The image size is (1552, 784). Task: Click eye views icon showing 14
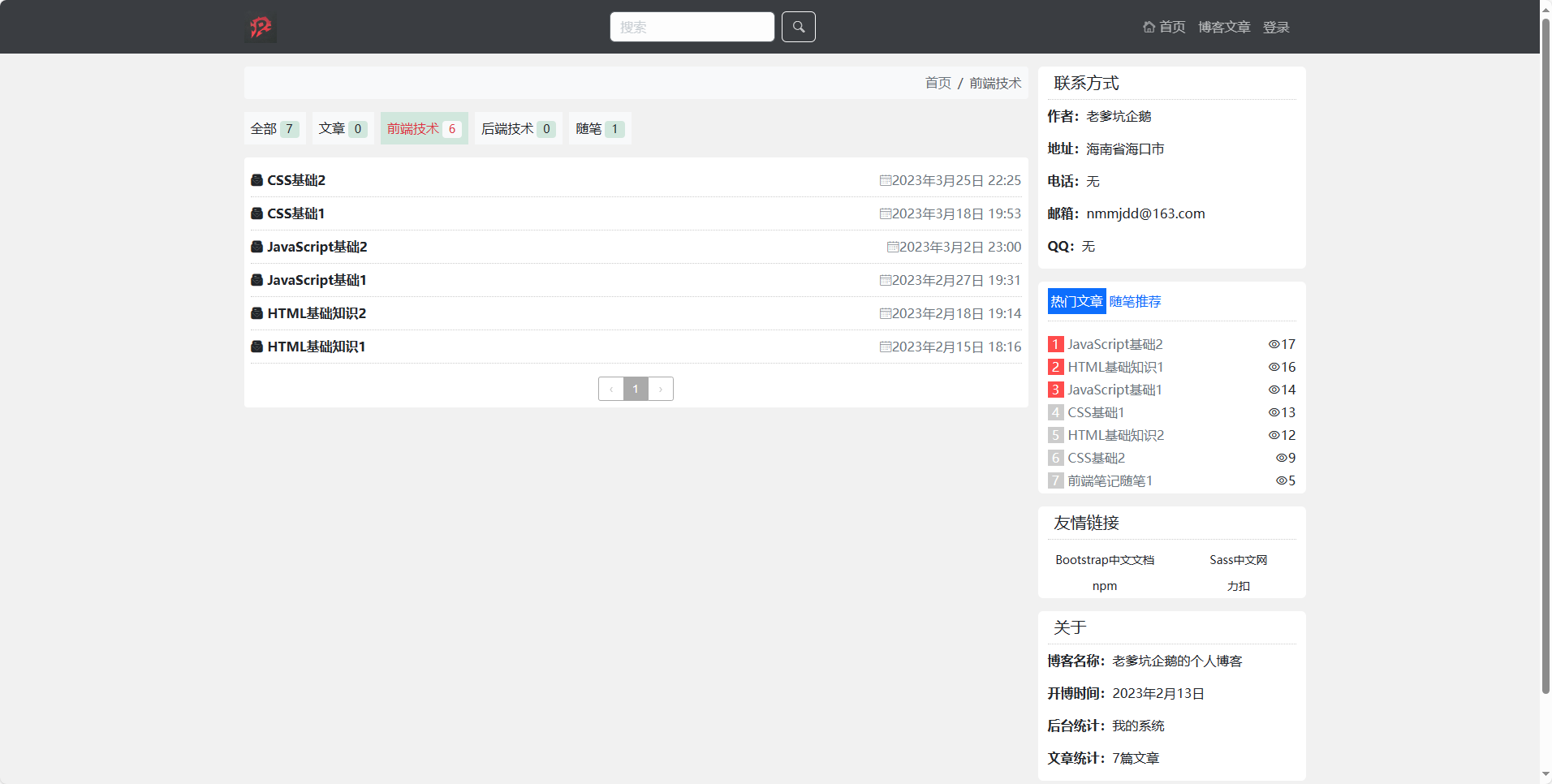pyautogui.click(x=1274, y=390)
